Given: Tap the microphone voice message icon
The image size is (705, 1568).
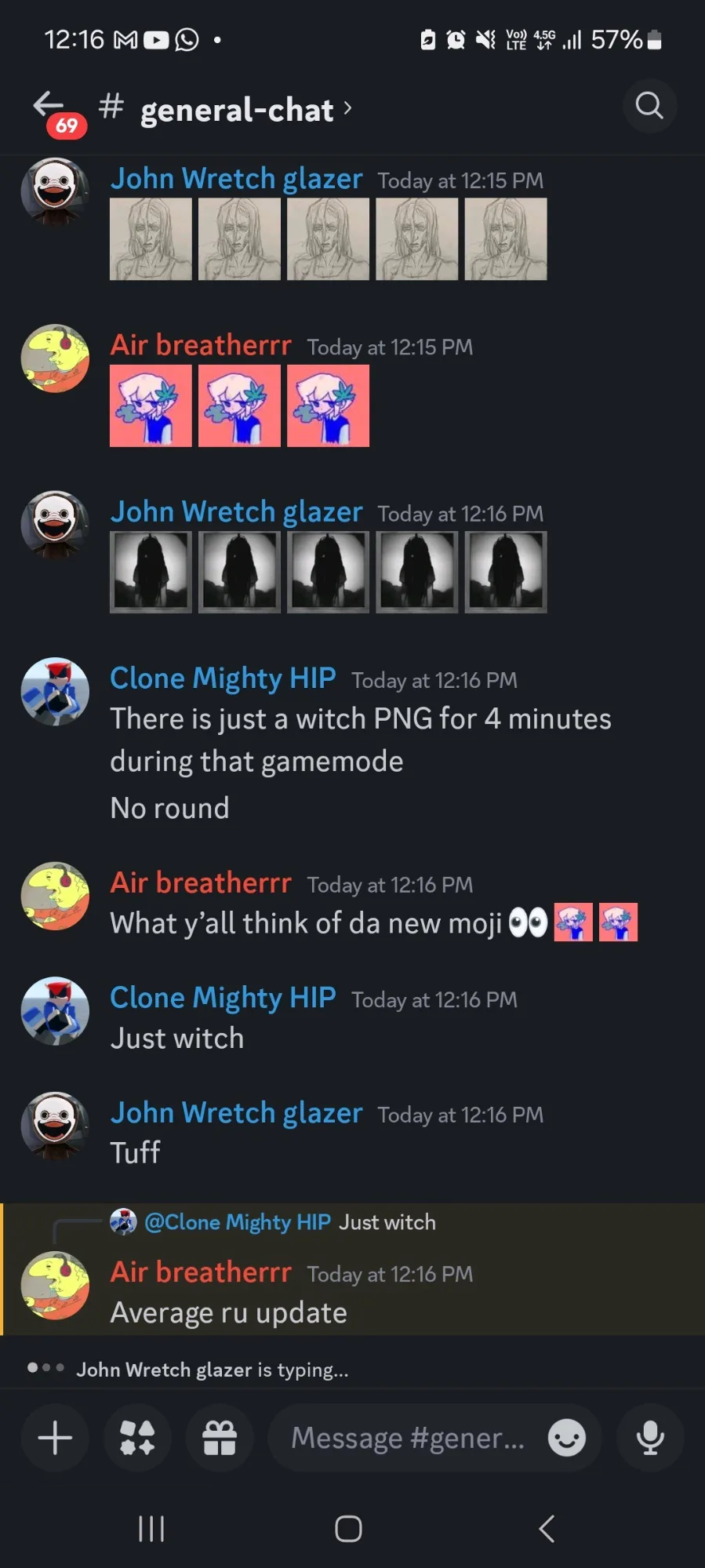Looking at the screenshot, I should click(650, 1438).
